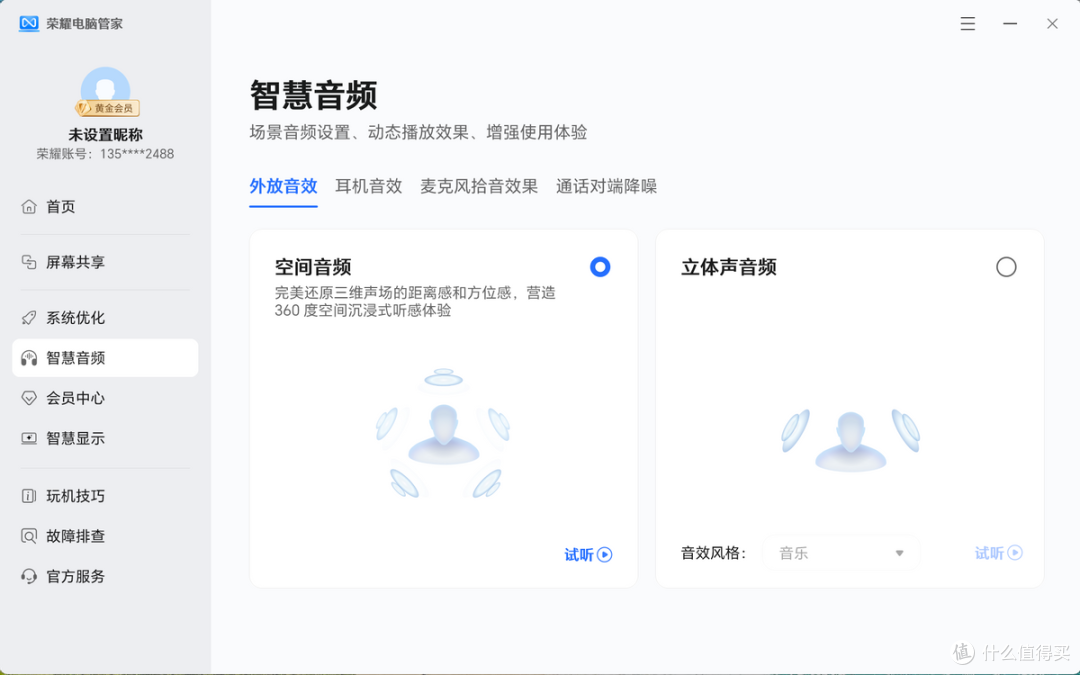Image resolution: width=1080 pixels, height=675 pixels.
Task: Click the headphone icon beside 智慧音频
Action: pos(29,357)
